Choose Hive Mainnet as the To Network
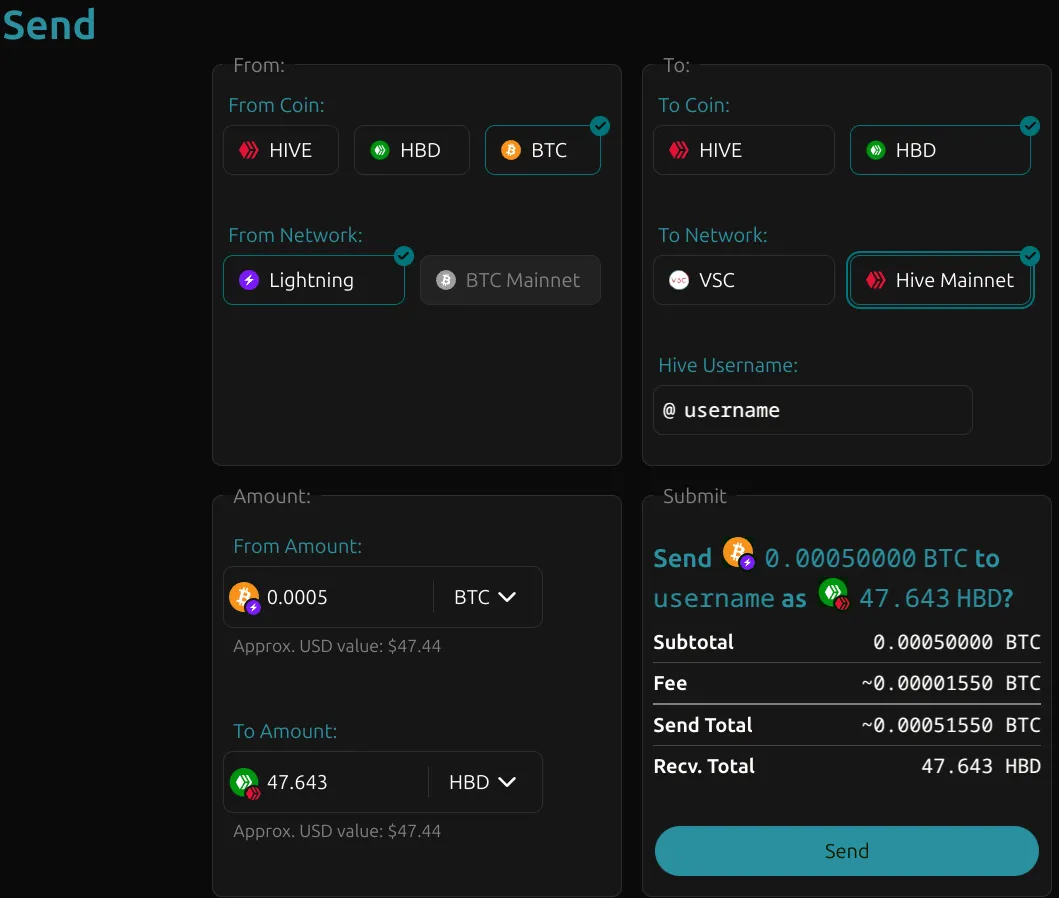Screen dimensions: 1059x898 pos(940,280)
